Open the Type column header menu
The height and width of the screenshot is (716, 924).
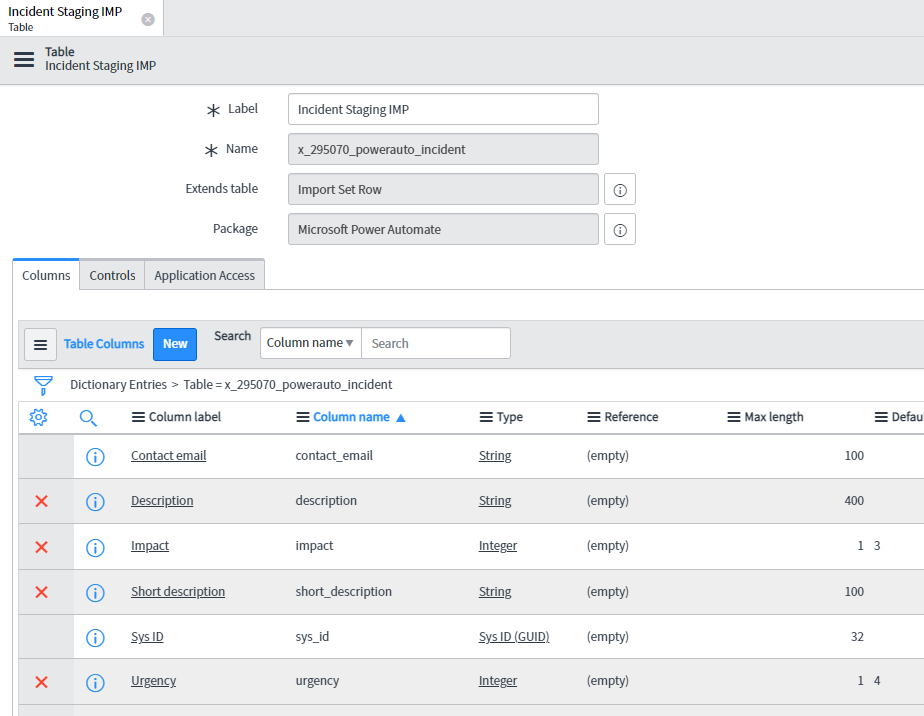(x=485, y=417)
